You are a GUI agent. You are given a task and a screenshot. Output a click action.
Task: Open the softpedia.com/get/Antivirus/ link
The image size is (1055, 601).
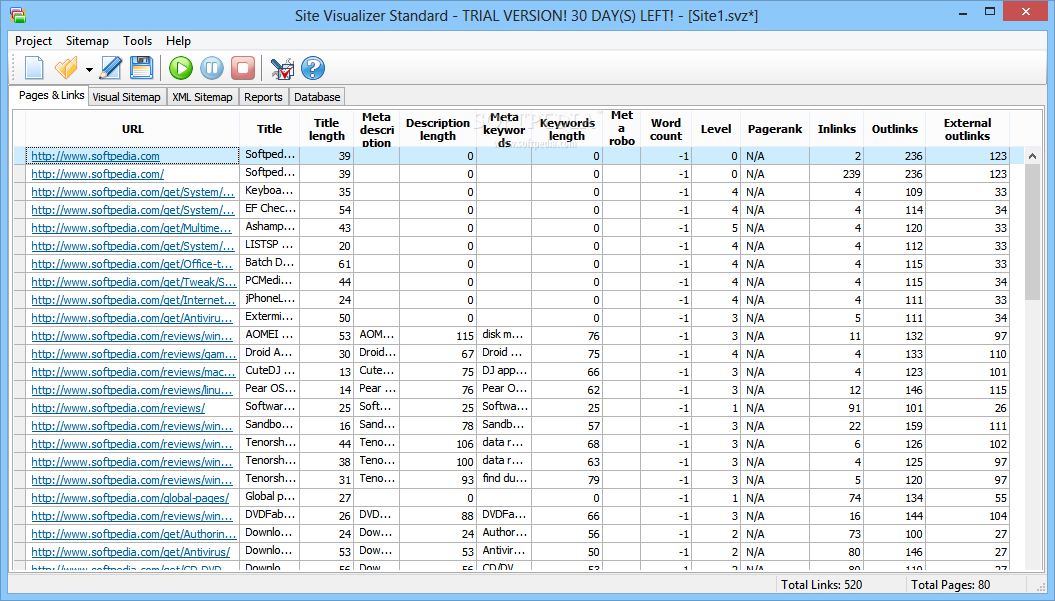point(131,552)
